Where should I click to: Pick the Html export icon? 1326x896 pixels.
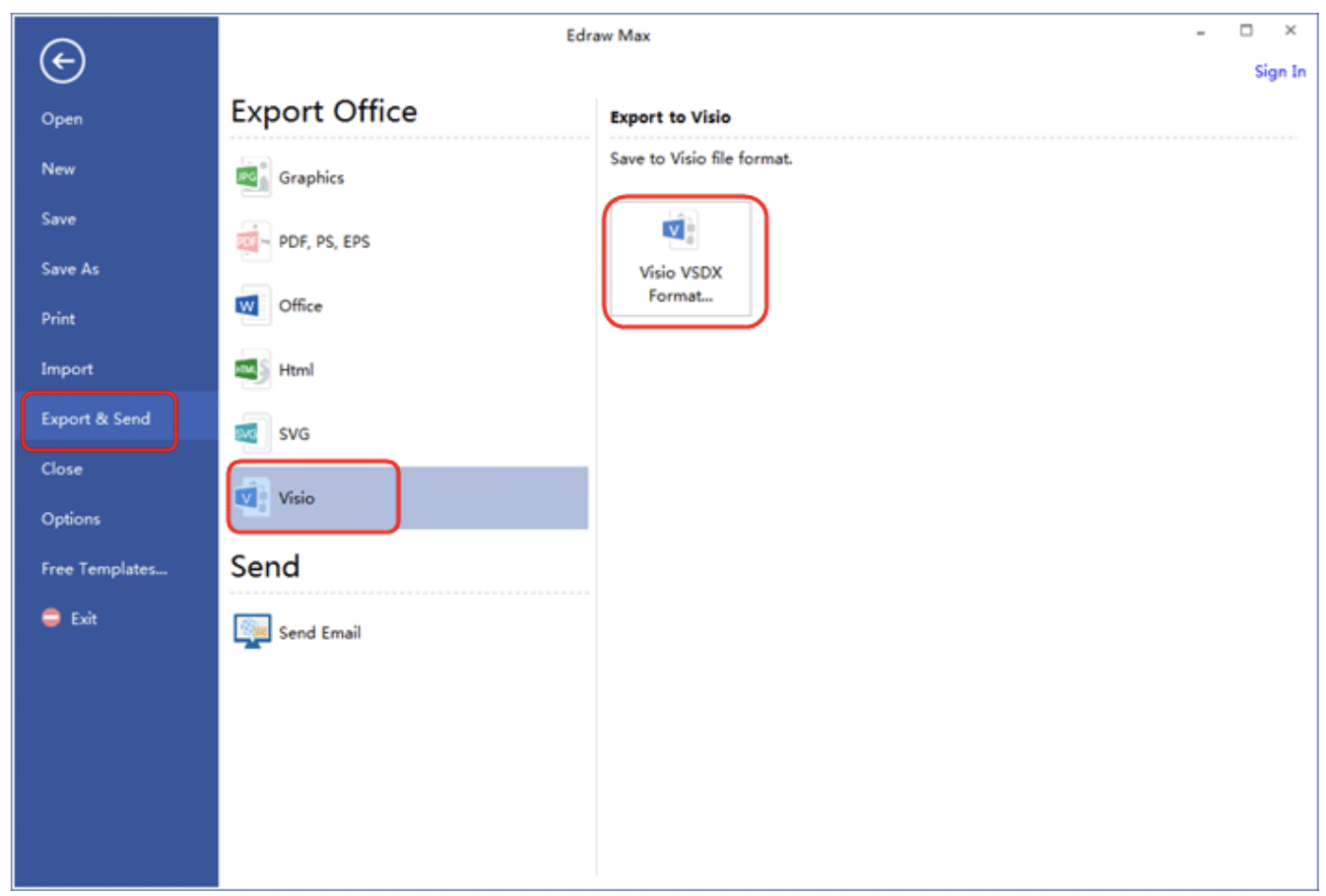(252, 369)
